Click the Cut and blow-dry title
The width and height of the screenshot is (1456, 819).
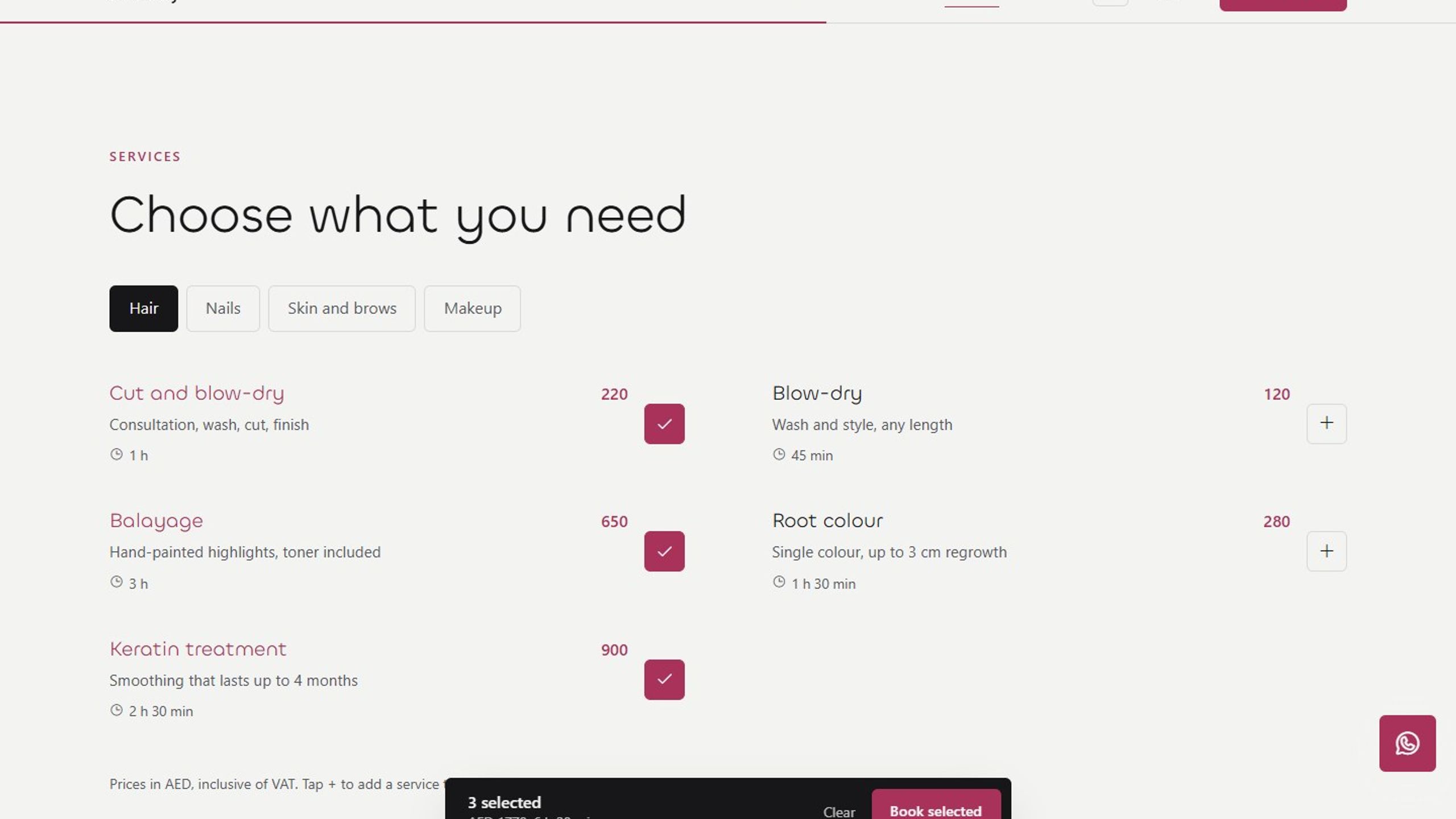point(197,394)
